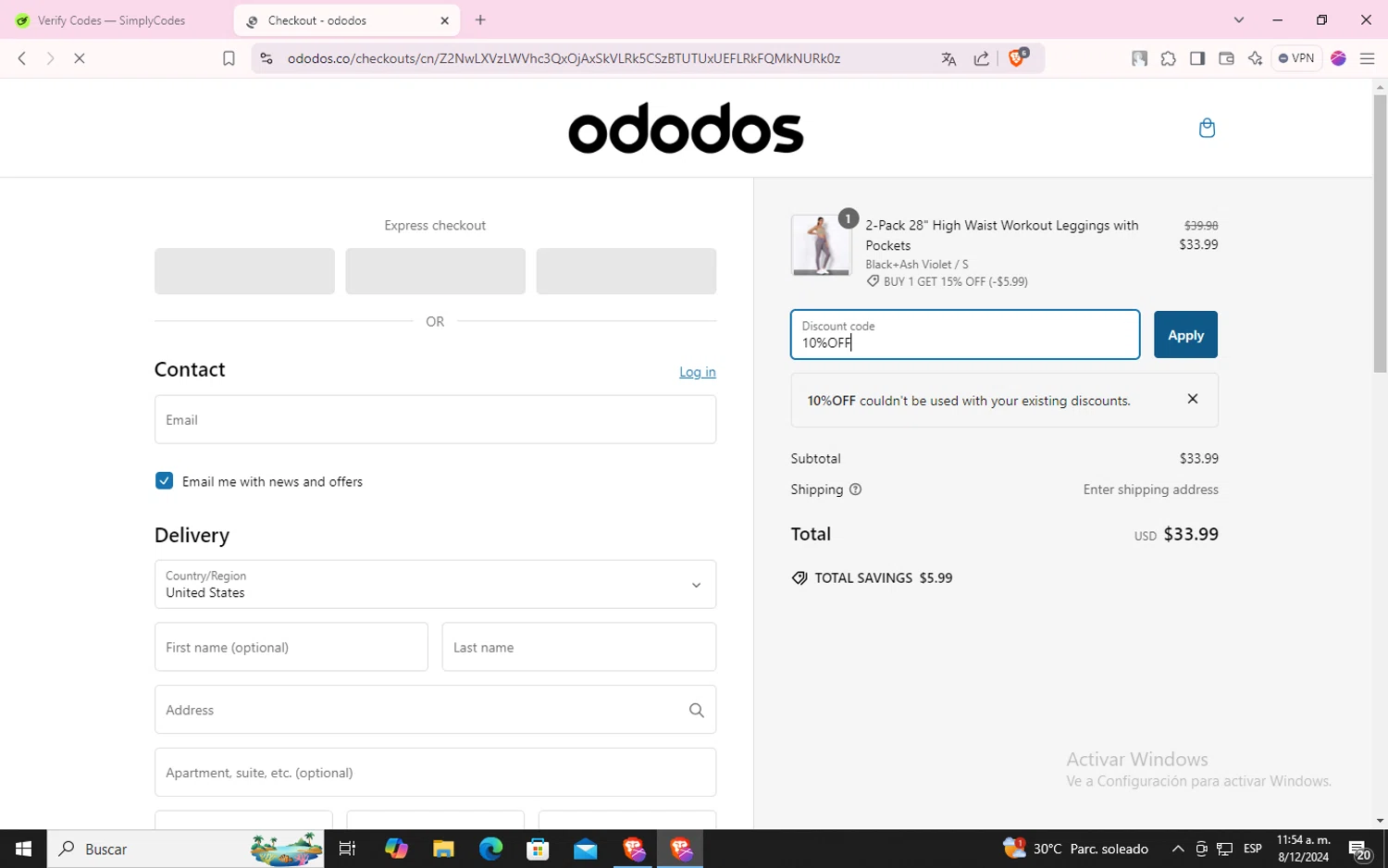Click the share page icon
This screenshot has width=1388, height=868.
982,58
